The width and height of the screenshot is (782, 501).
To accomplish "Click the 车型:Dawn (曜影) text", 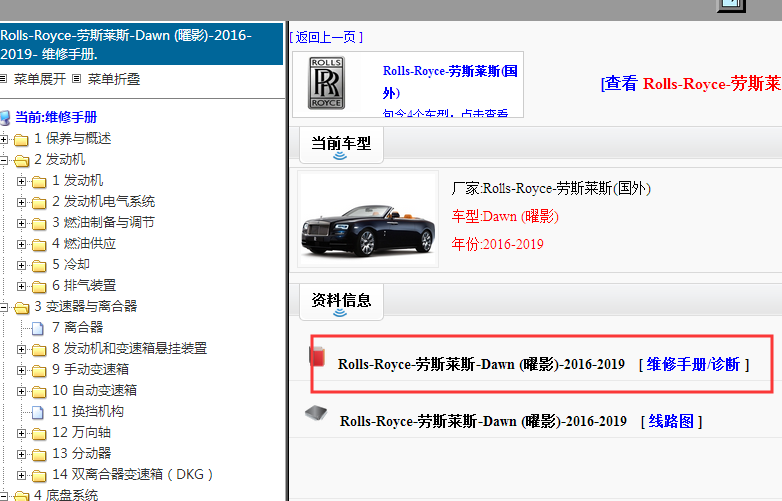I will 505,216.
